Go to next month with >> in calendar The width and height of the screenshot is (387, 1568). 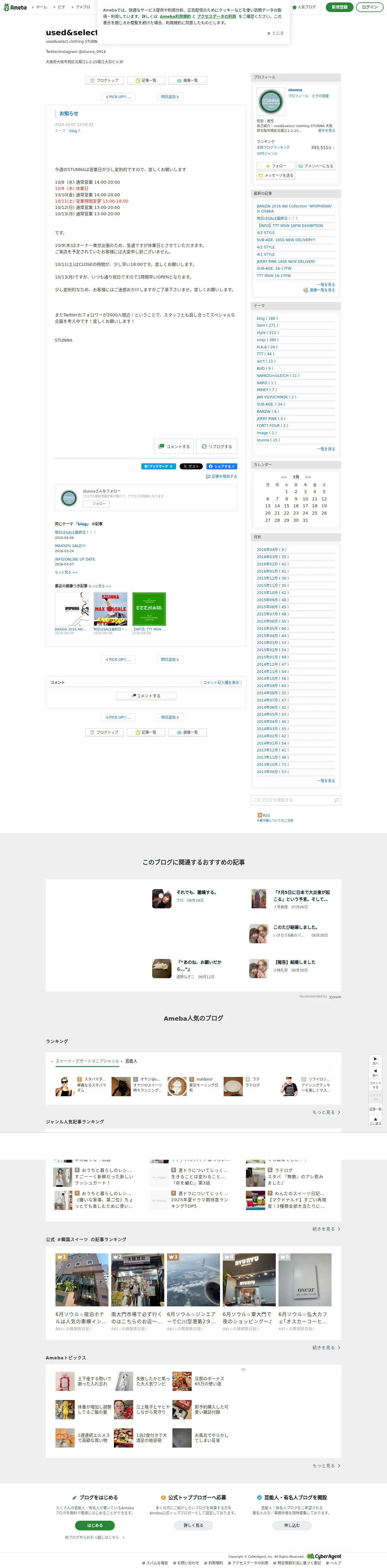click(308, 477)
